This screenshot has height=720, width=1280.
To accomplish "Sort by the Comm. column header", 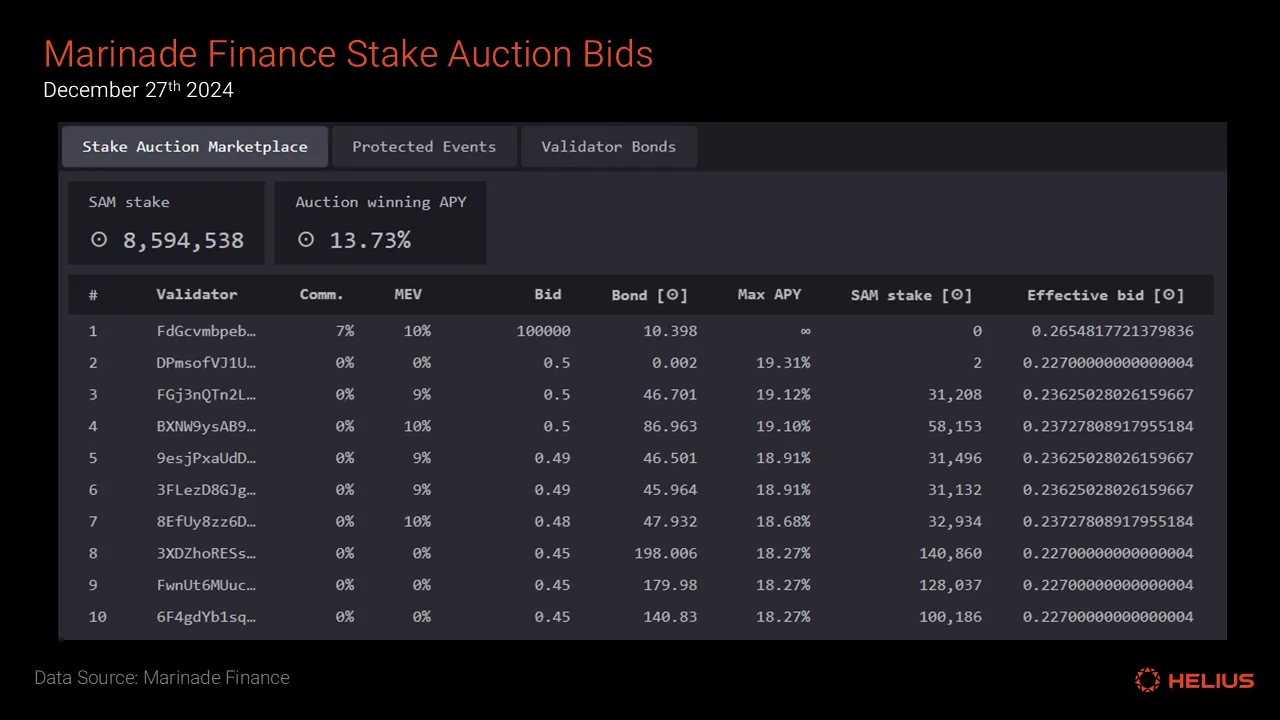I will click(x=321, y=295).
